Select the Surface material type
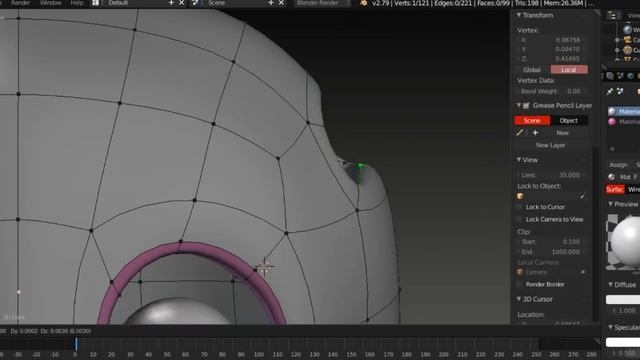 point(615,189)
